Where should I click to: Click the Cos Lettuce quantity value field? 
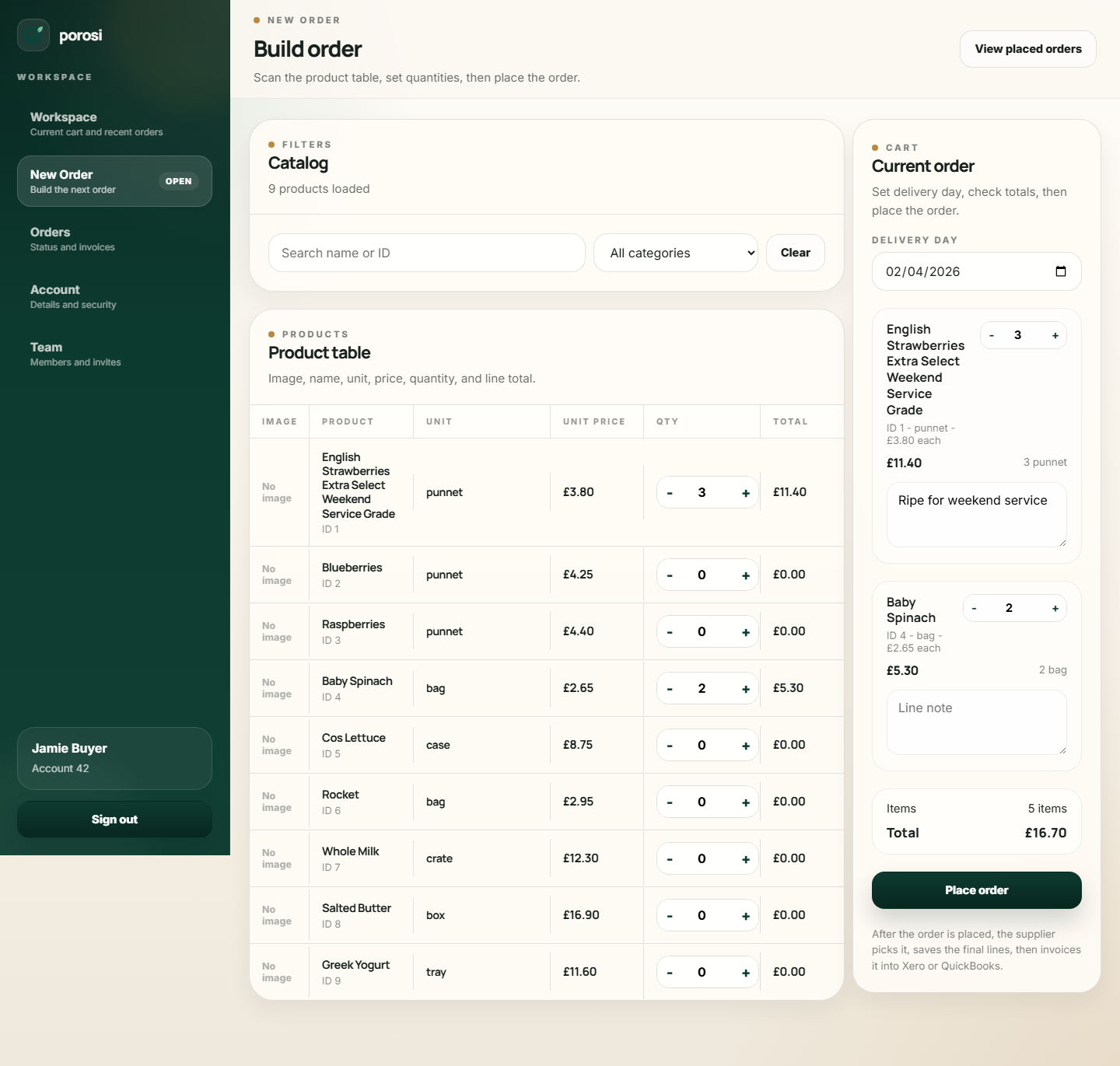coord(702,746)
